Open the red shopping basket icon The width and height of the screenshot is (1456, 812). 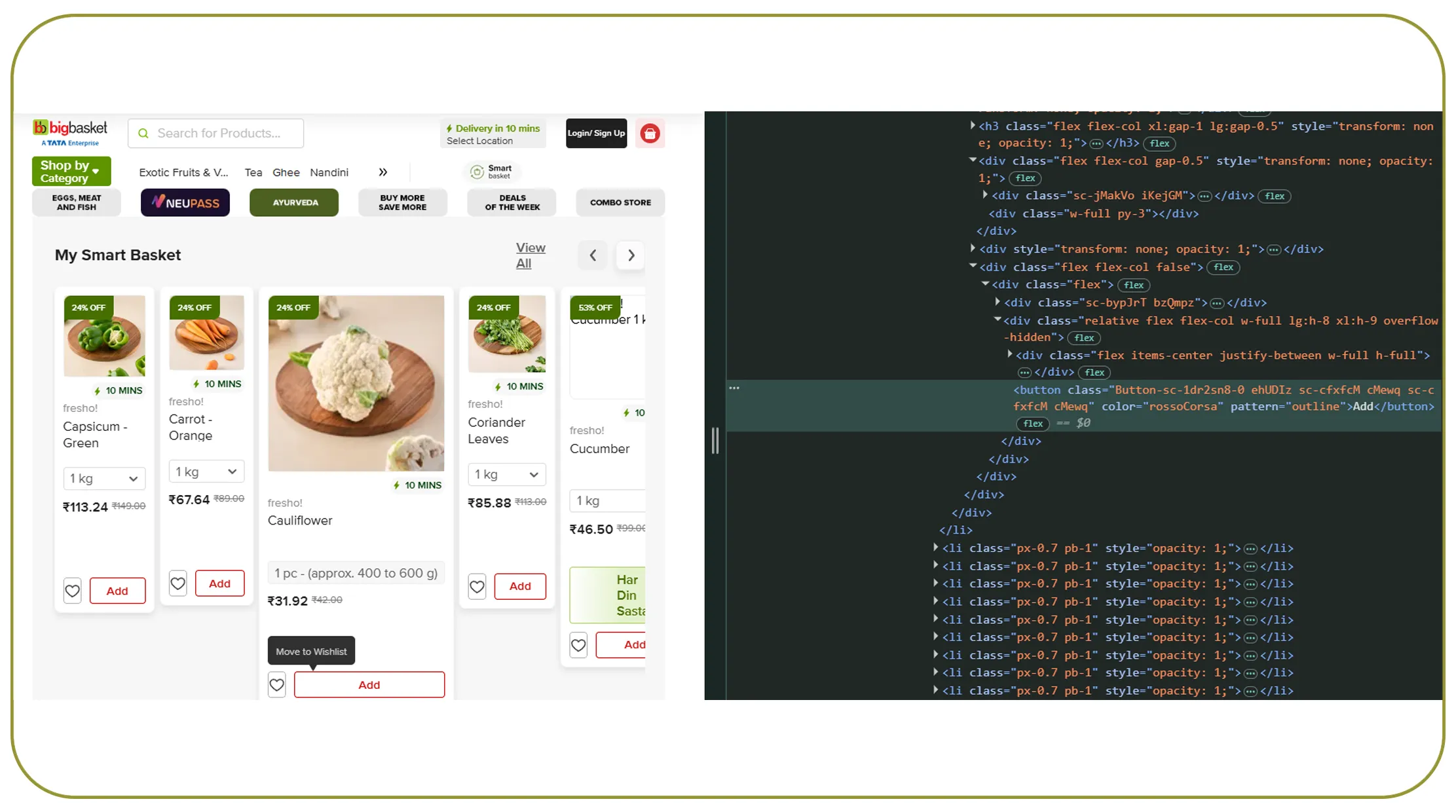650,134
